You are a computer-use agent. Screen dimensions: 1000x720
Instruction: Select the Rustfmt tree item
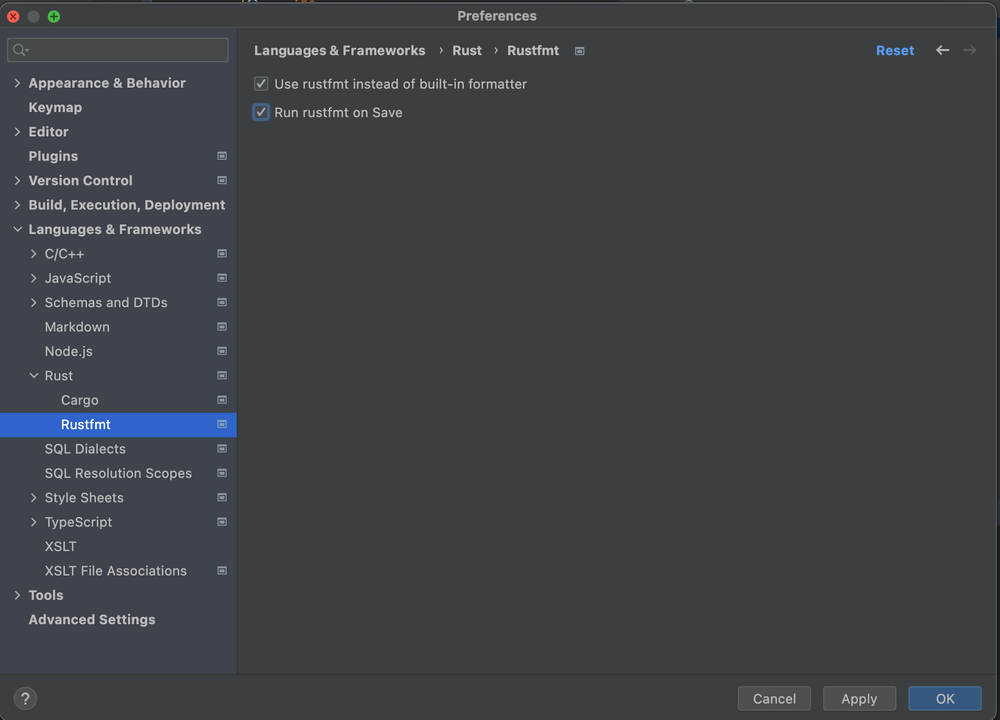click(118, 425)
